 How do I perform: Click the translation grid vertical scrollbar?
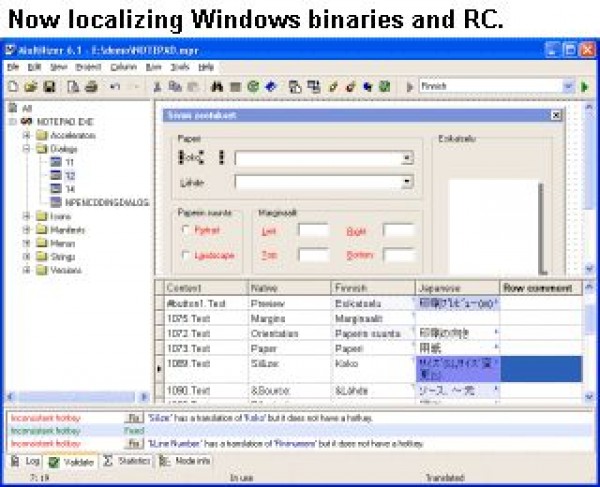click(589, 342)
